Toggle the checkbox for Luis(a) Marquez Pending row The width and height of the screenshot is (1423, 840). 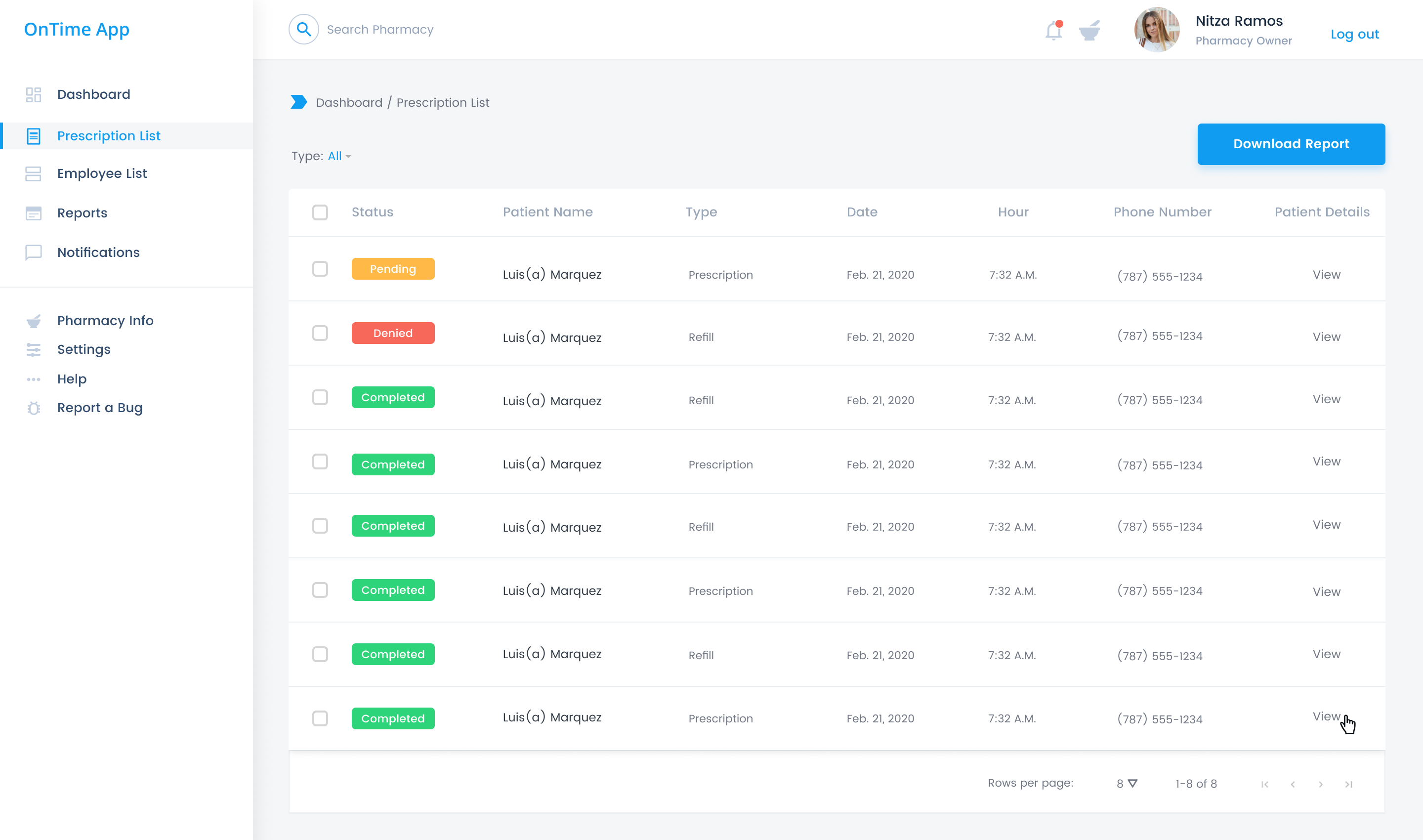click(319, 269)
